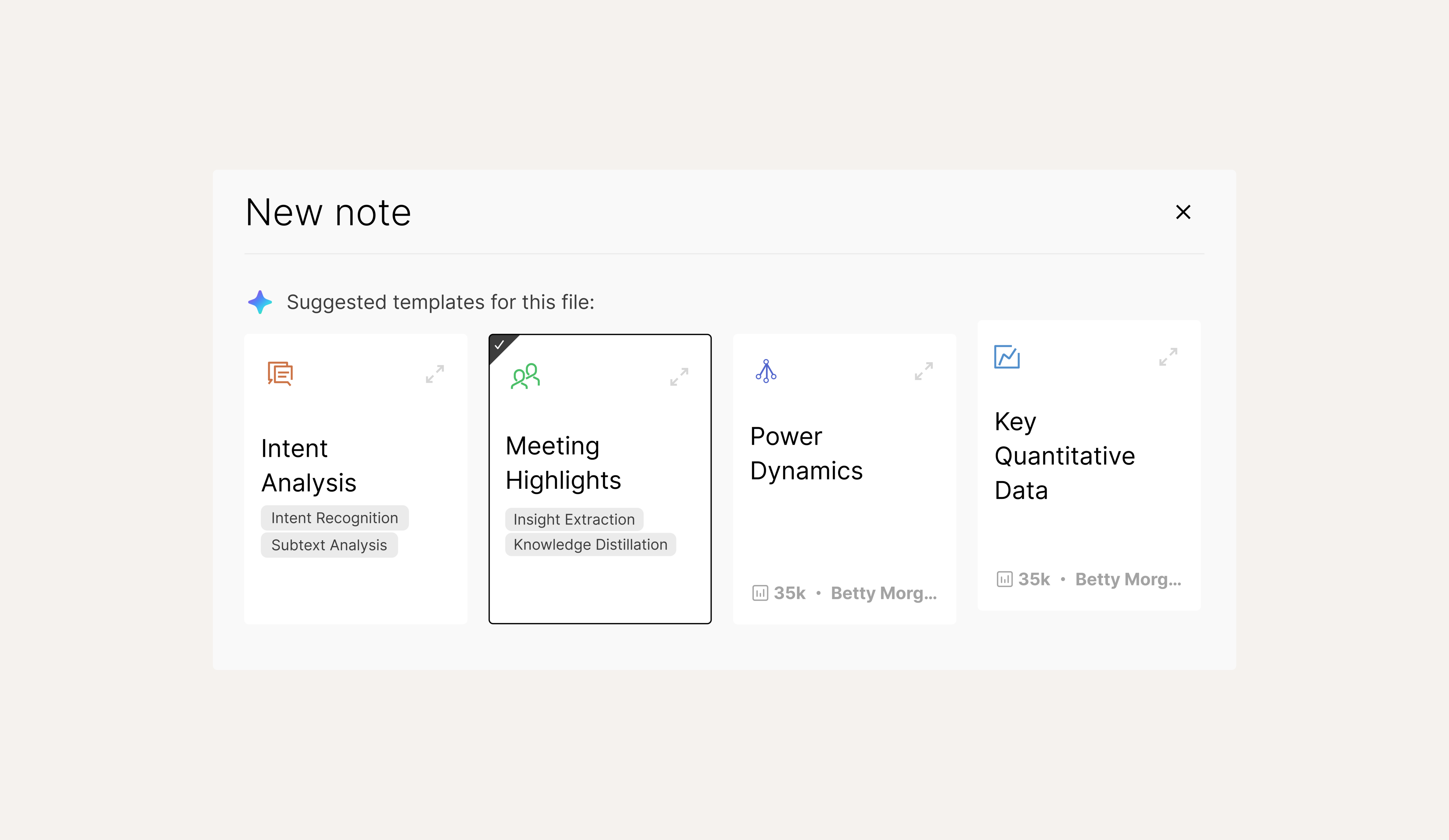Click the purple Power Dynamics branch icon
This screenshot has height=840, width=1449.
point(766,371)
